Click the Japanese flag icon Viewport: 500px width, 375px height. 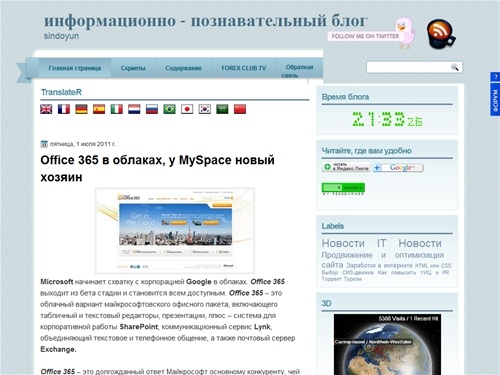(187, 109)
